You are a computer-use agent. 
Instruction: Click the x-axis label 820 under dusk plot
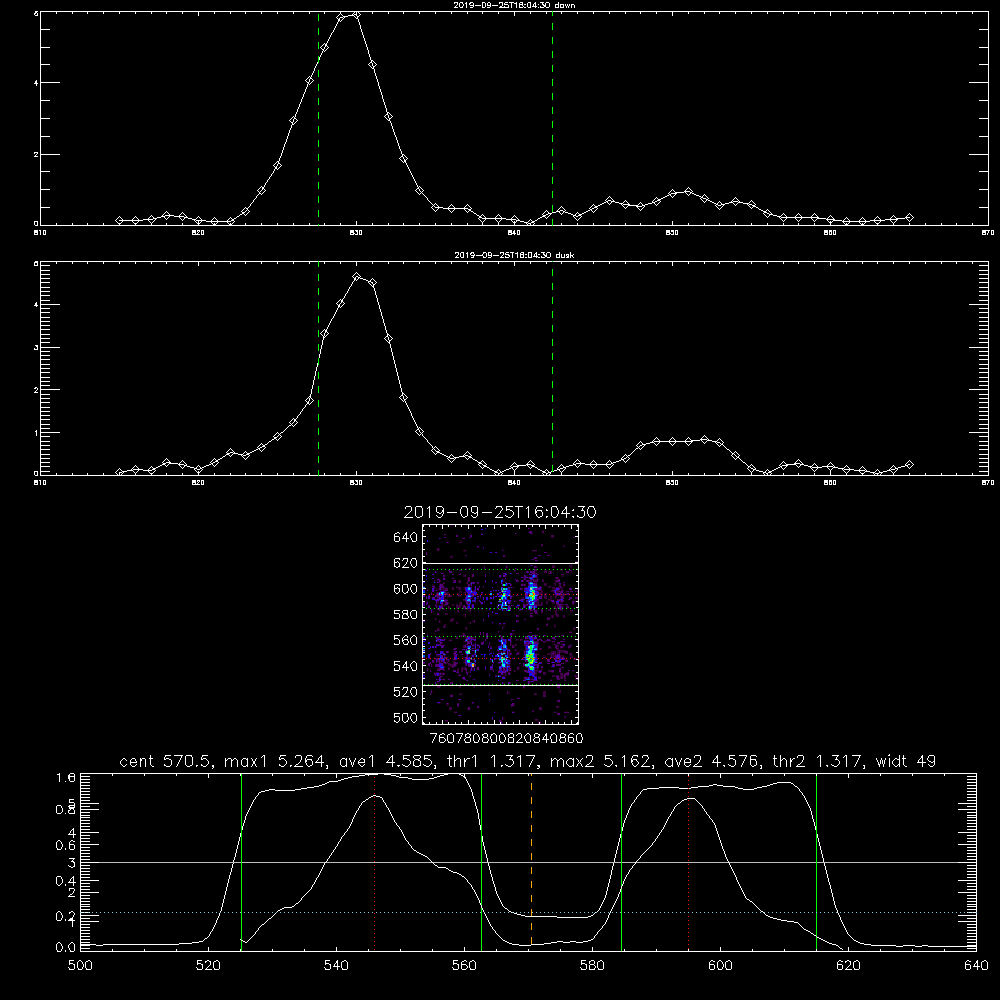(198, 483)
